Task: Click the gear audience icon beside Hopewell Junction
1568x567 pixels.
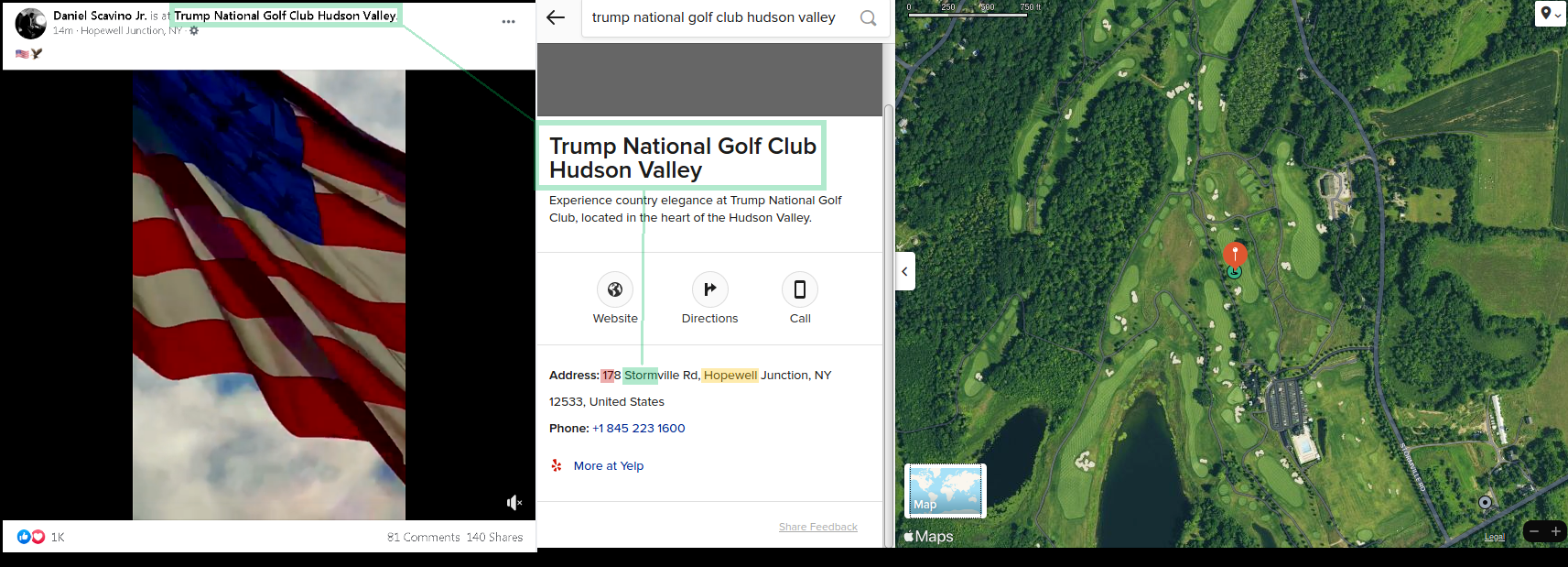Action: 194,31
